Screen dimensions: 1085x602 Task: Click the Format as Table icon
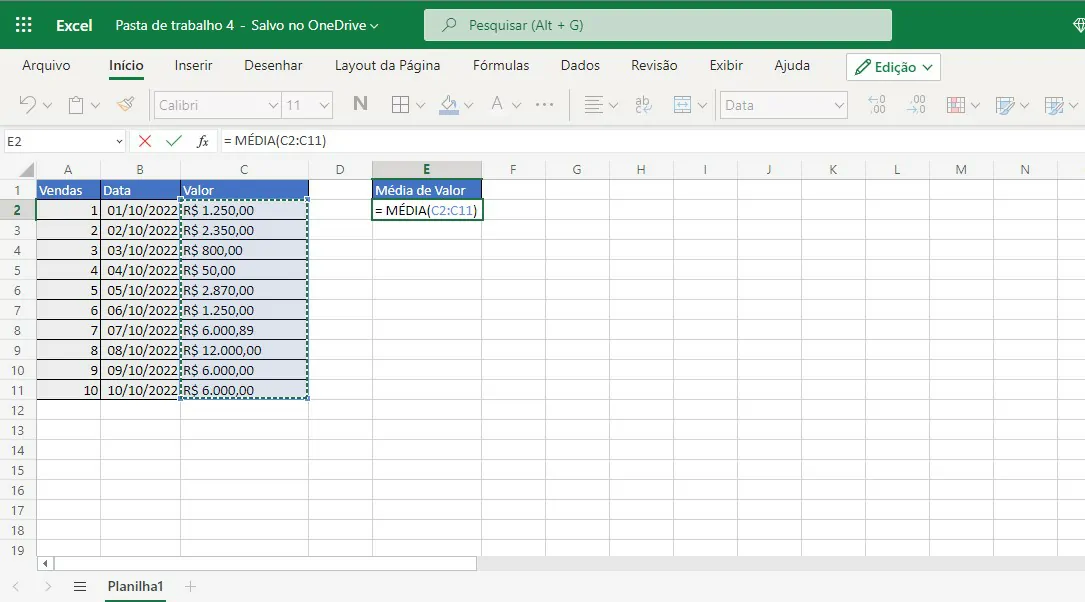1005,105
